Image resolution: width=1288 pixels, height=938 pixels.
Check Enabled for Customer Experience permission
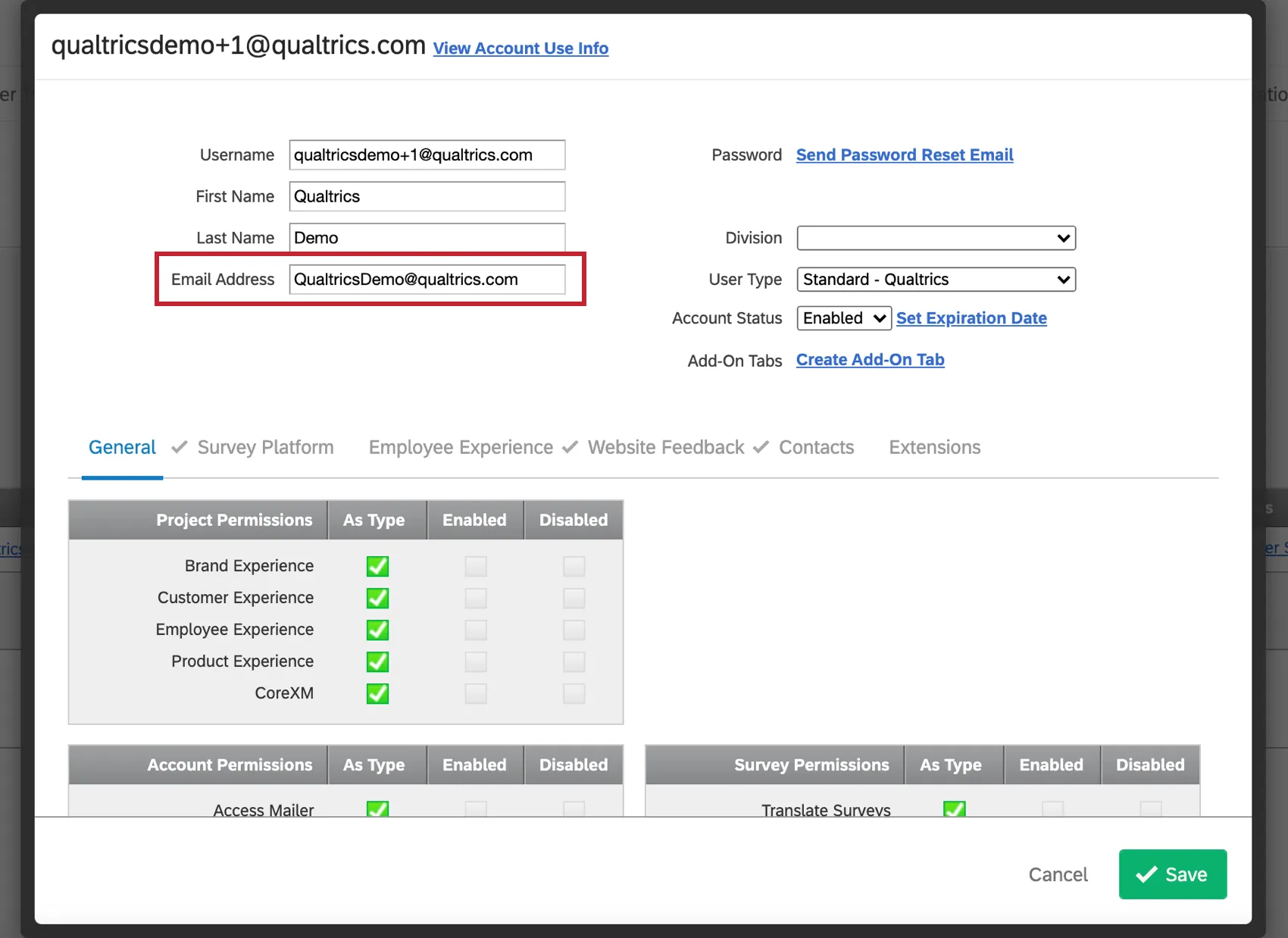475,598
